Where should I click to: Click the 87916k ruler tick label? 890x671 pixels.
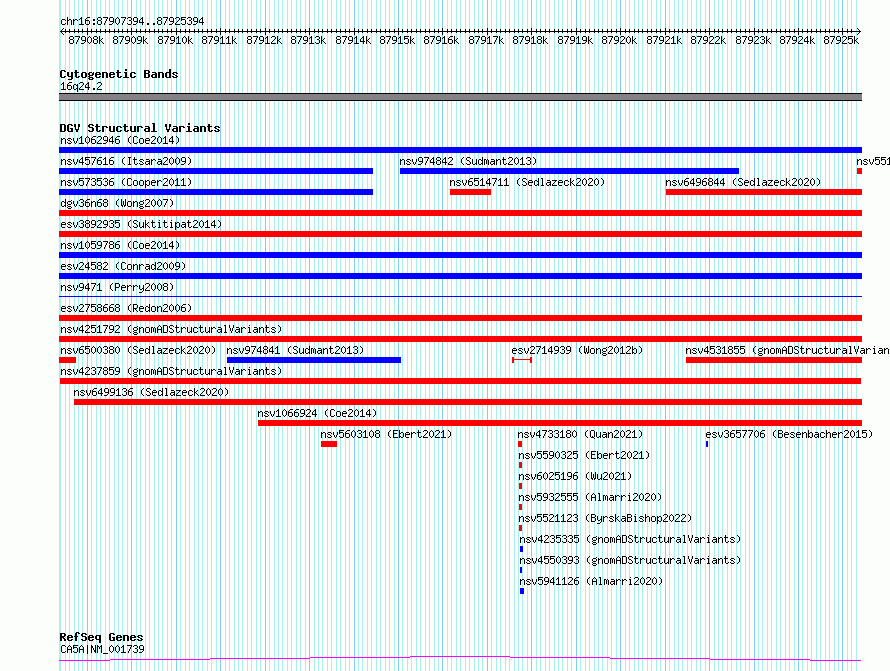(441, 40)
